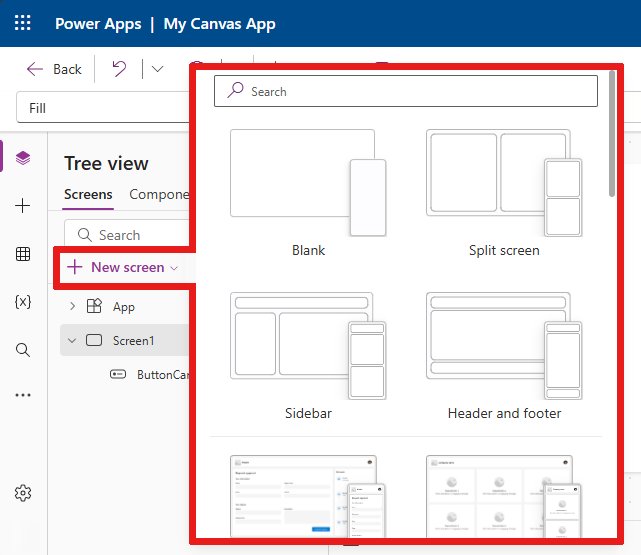This screenshot has height=555, width=641.
Task: Open the New screen dropdown
Action: [x=122, y=267]
